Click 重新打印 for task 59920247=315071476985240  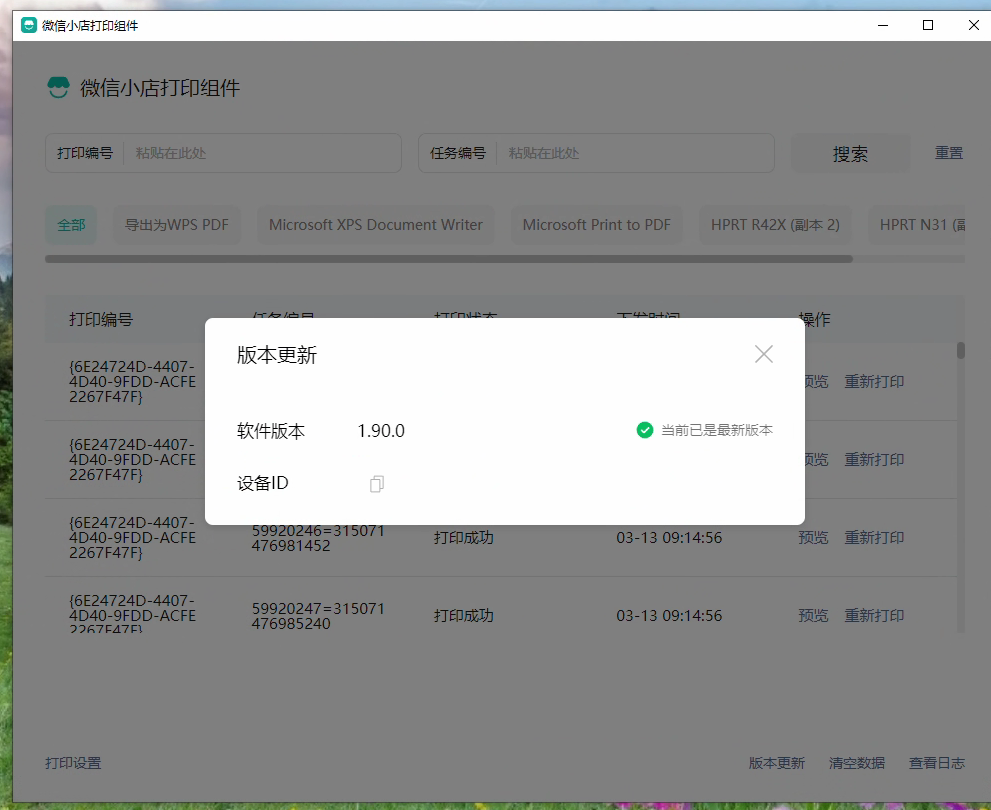click(x=874, y=615)
